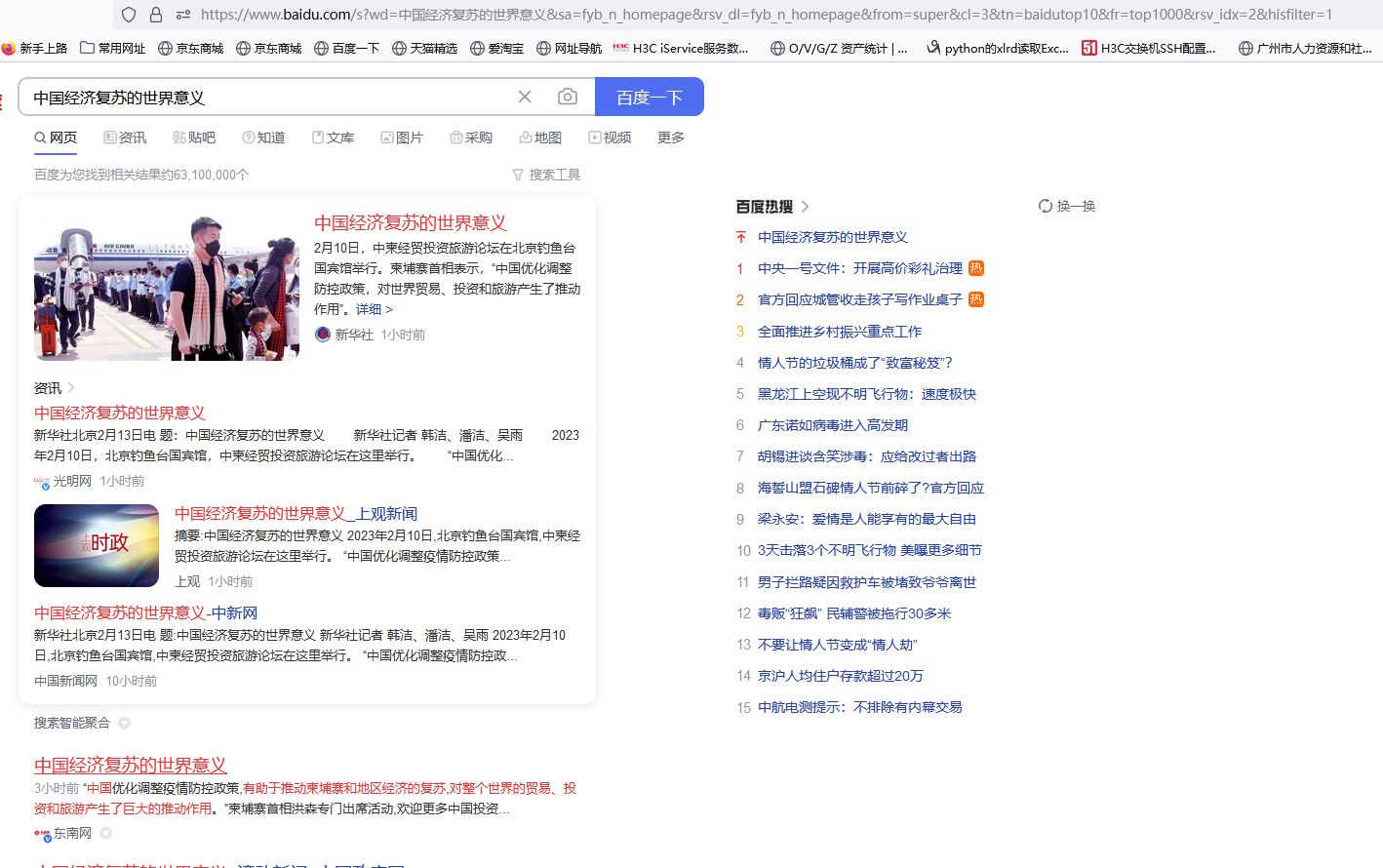Open the H3C iService bookmark
This screenshot has height=868, width=1383.
(x=681, y=48)
